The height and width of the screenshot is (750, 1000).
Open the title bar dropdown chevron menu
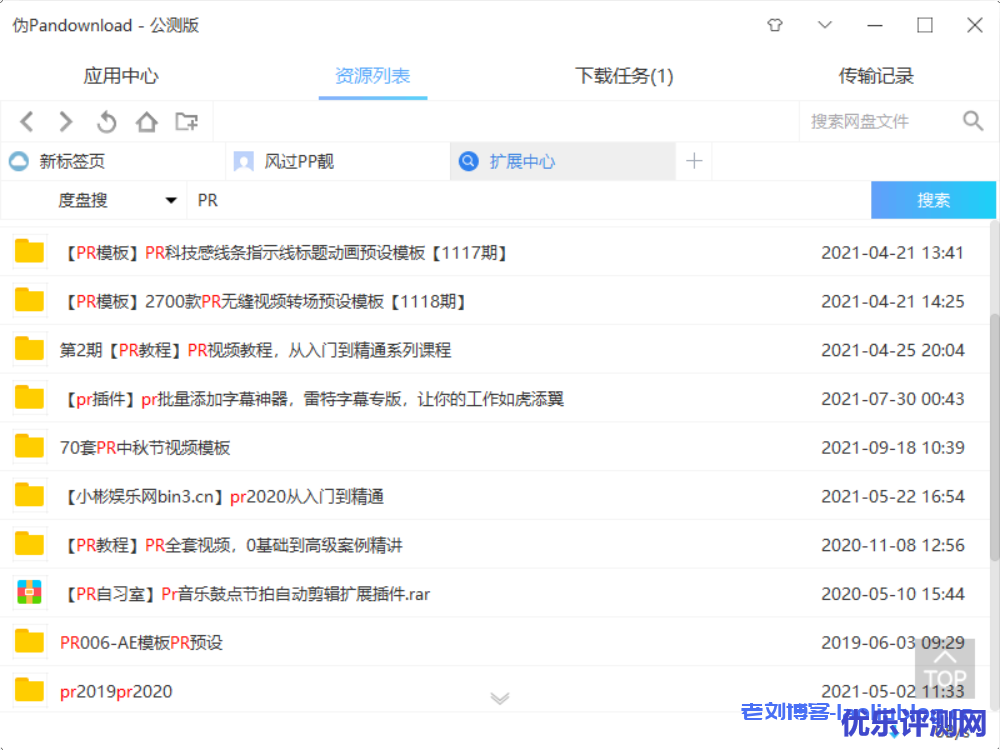click(x=825, y=26)
